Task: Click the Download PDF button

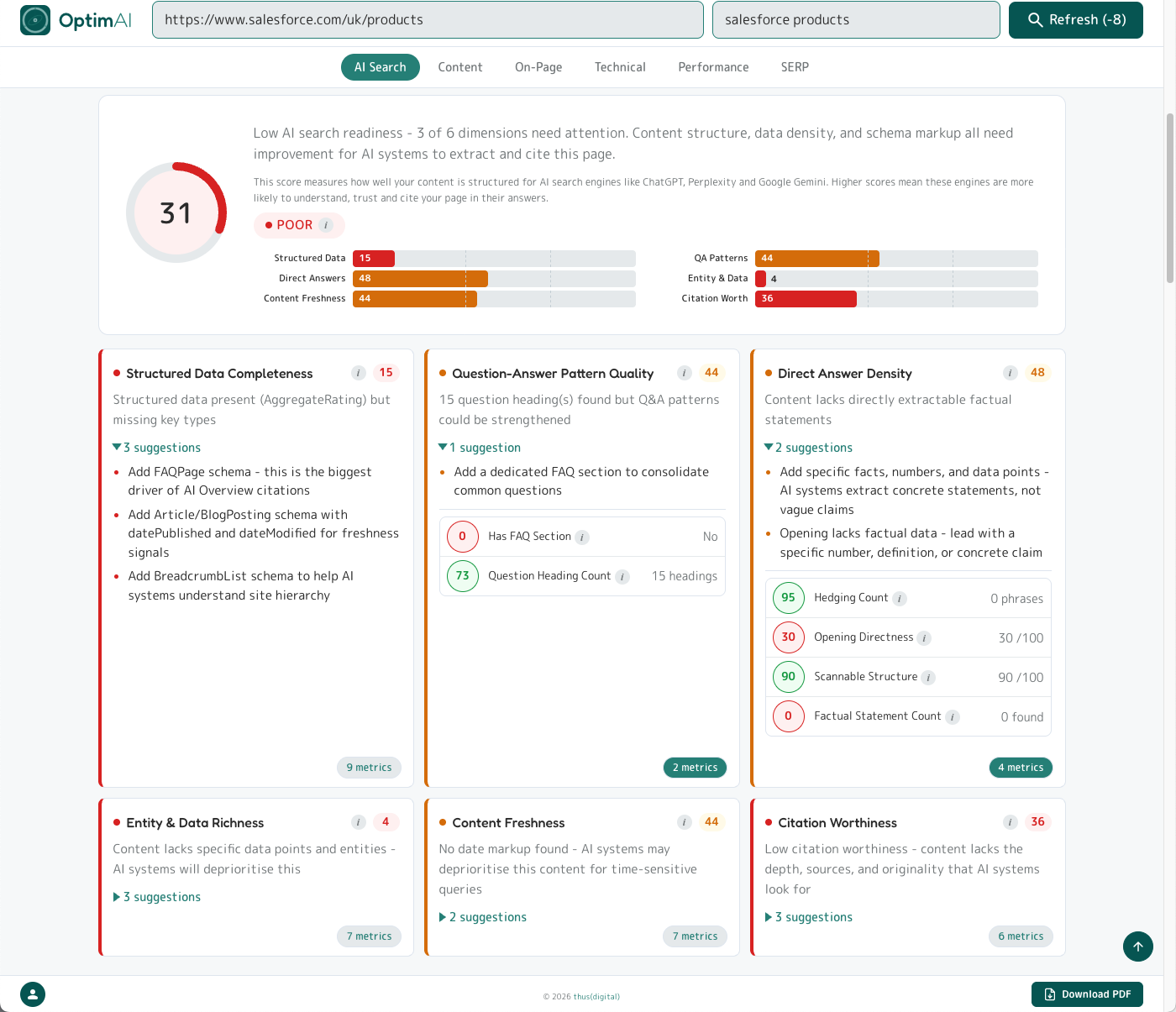Action: [1087, 994]
